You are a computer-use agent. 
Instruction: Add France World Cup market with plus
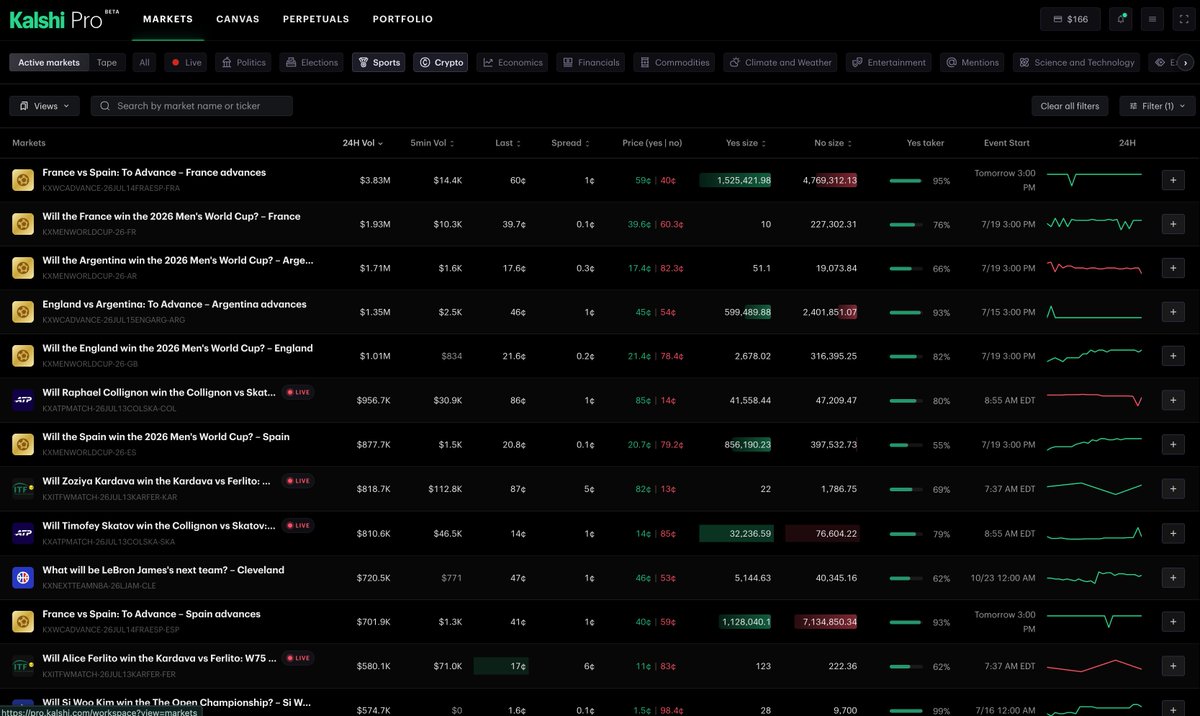(1172, 224)
